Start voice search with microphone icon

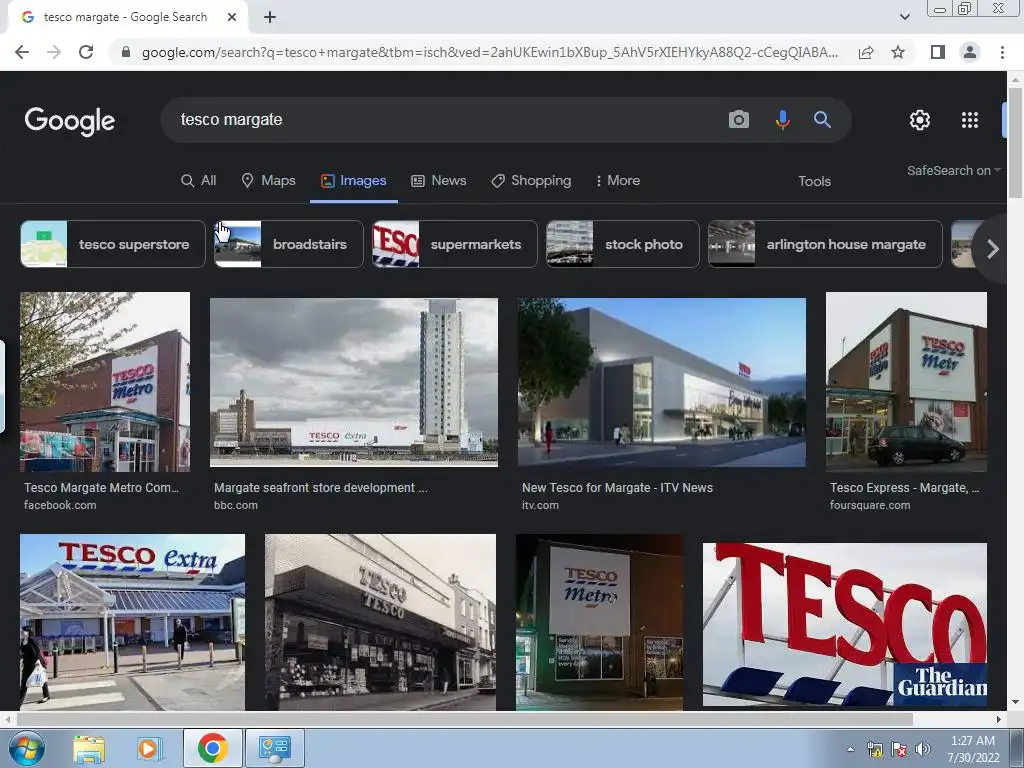click(x=782, y=120)
